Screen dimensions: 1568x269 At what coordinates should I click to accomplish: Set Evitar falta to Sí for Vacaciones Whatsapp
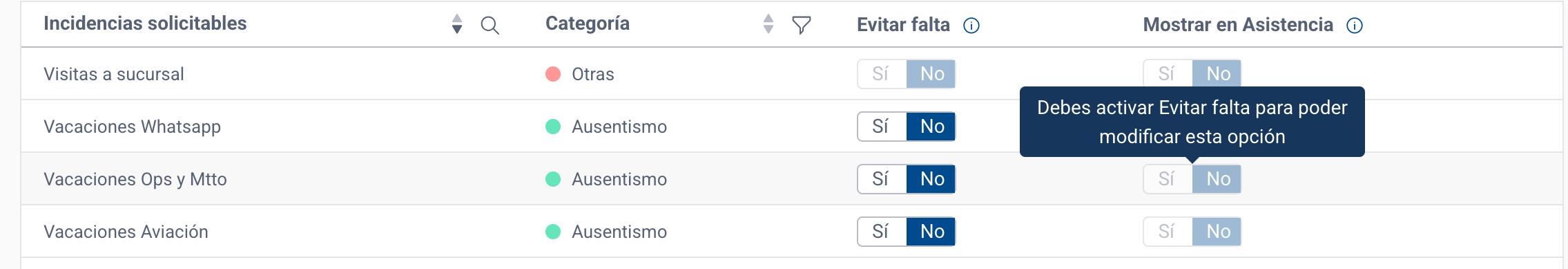pyautogui.click(x=882, y=127)
